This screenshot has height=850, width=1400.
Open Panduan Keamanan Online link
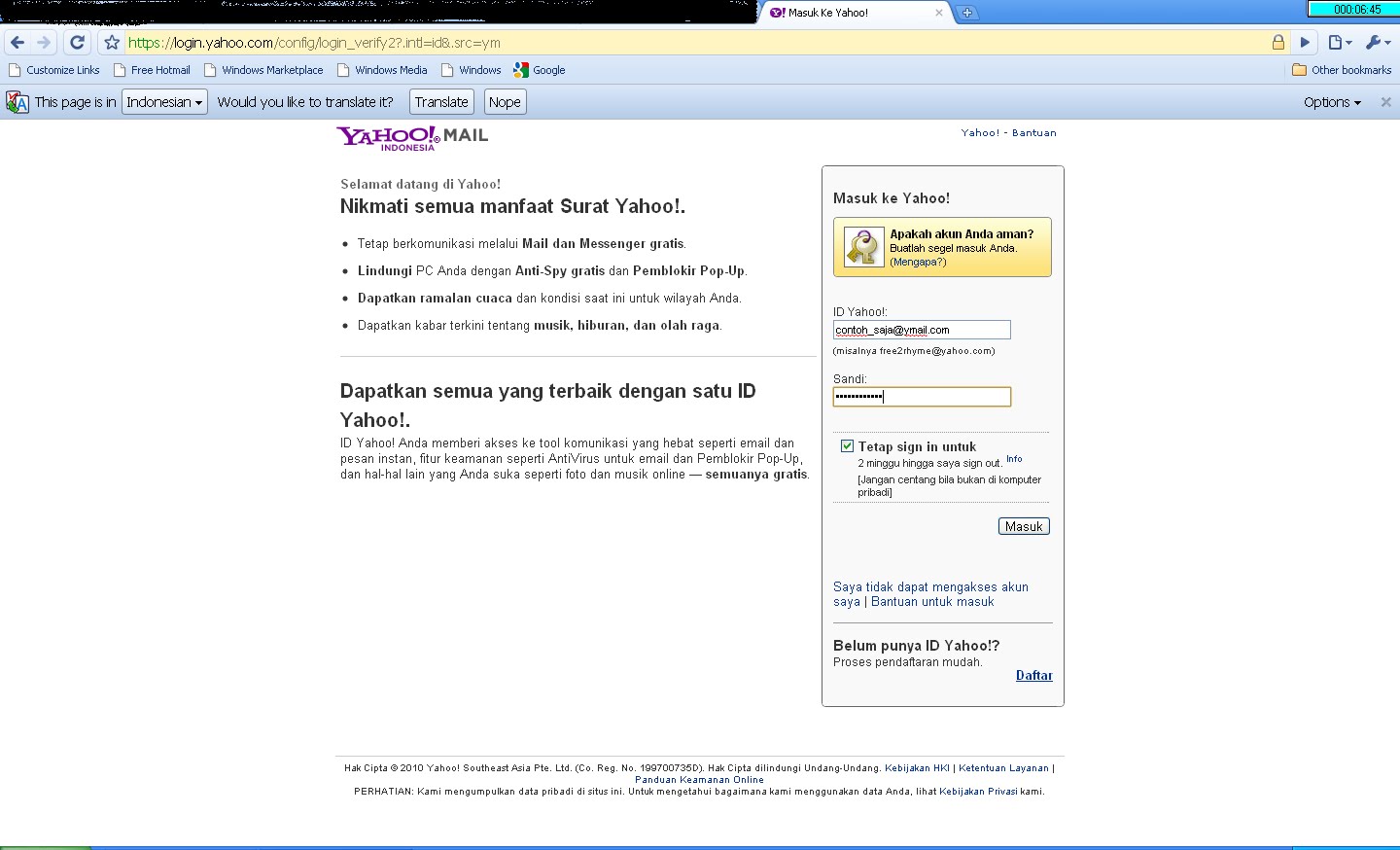click(699, 780)
